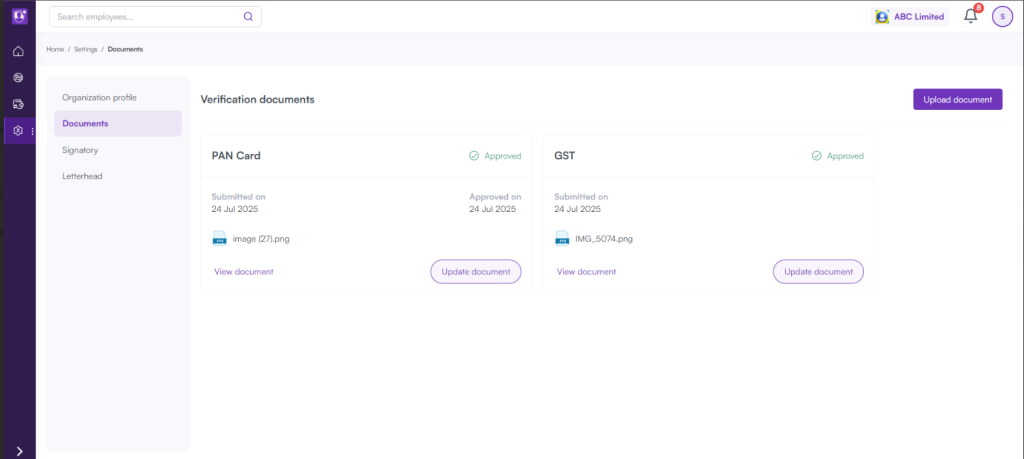Update the PAN Card document
The image size is (1024, 459).
(475, 272)
